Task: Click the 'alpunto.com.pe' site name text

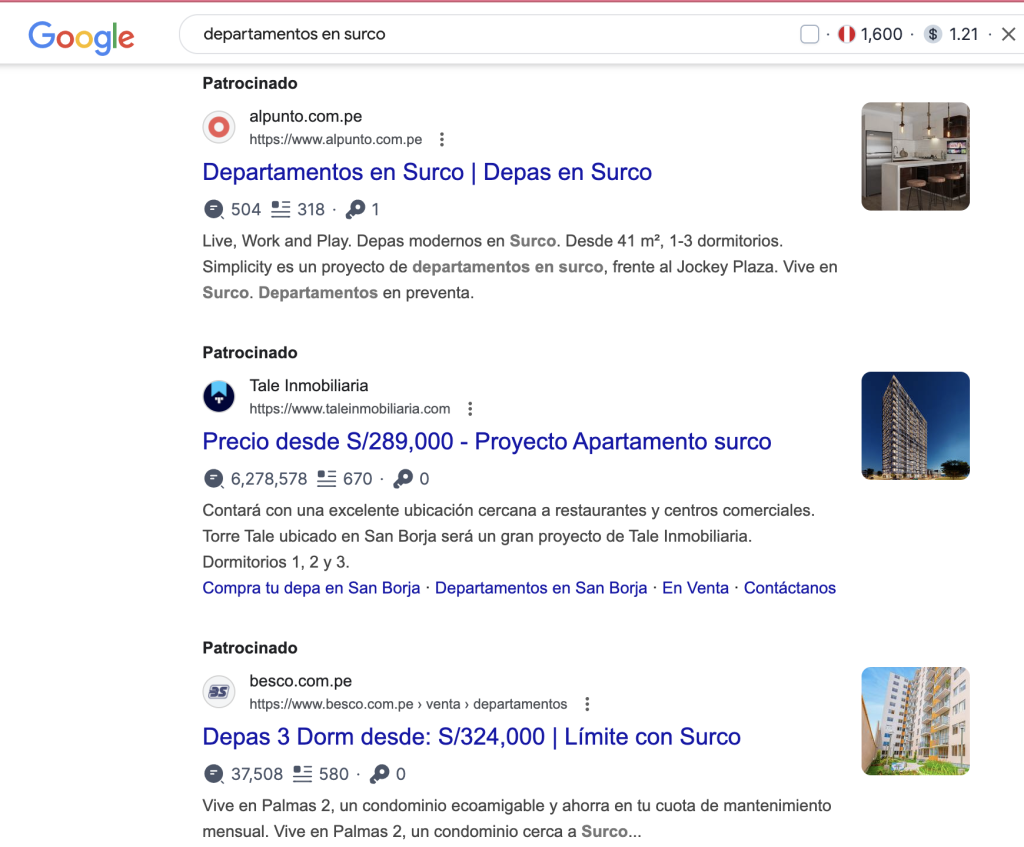Action: pyautogui.click(x=306, y=116)
